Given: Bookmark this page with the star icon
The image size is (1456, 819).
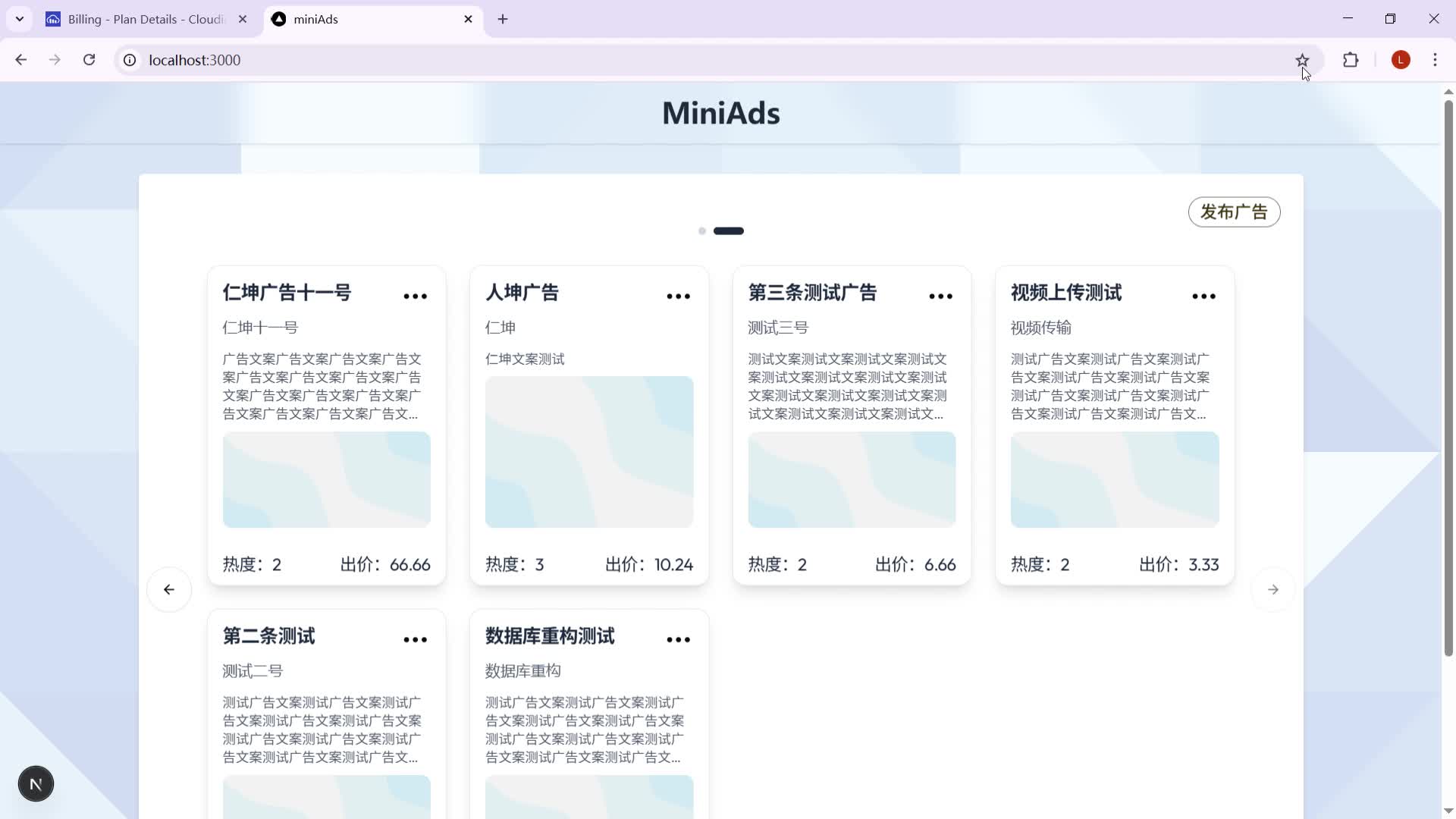Looking at the screenshot, I should [x=1302, y=60].
